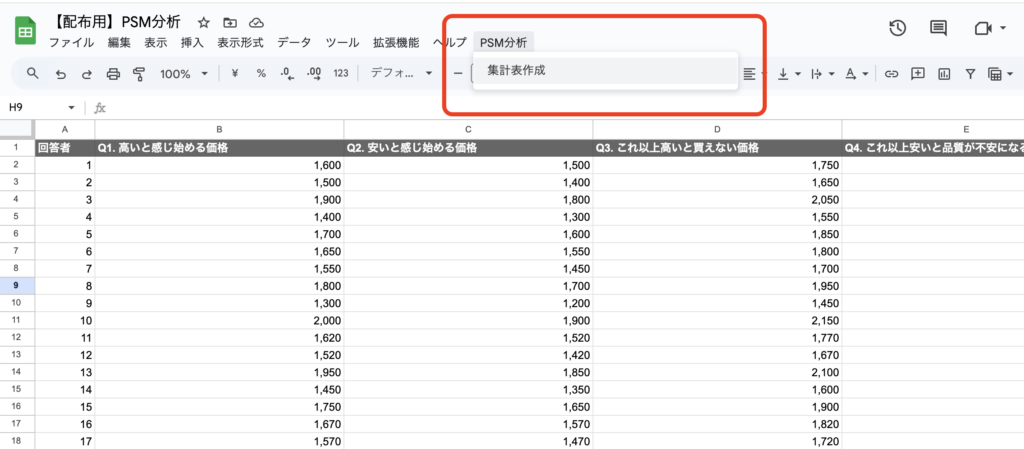Open the 拡張機能 menu
1024x449 pixels.
396,42
